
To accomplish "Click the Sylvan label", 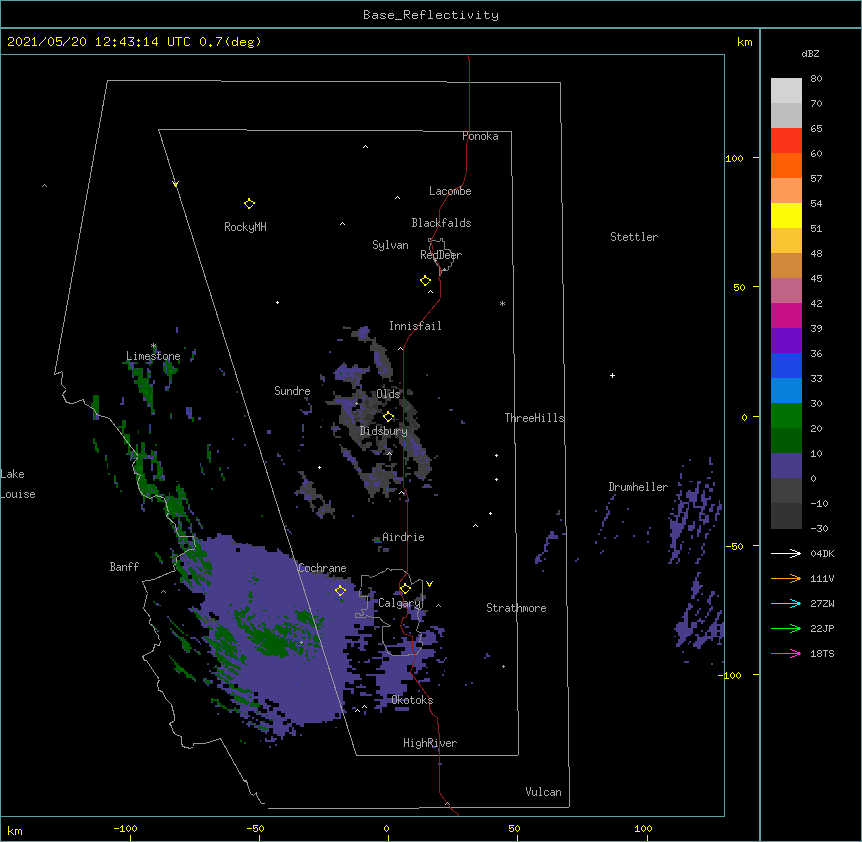I will (x=390, y=245).
